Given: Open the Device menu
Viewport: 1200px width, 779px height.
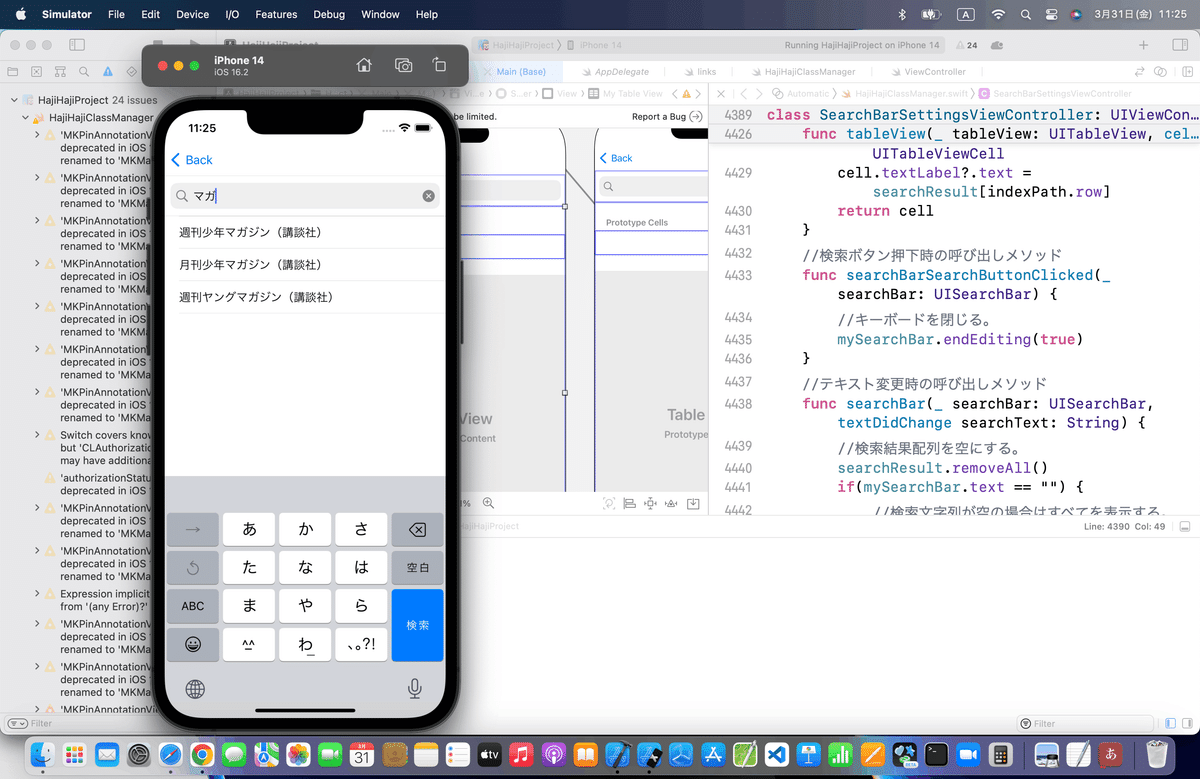Looking at the screenshot, I should [x=192, y=15].
